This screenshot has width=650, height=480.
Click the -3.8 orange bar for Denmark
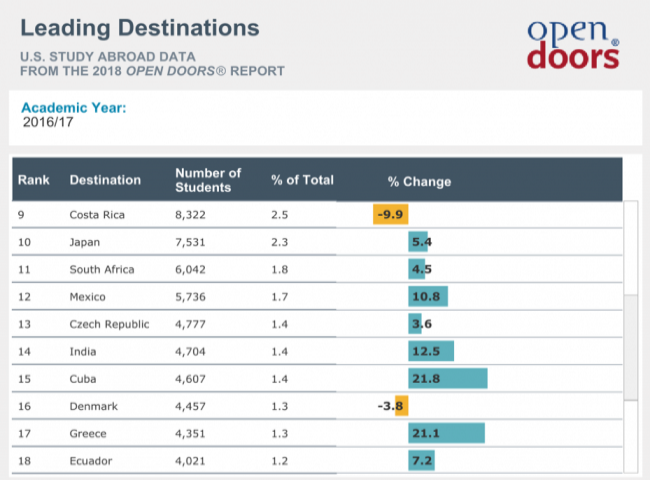click(402, 406)
